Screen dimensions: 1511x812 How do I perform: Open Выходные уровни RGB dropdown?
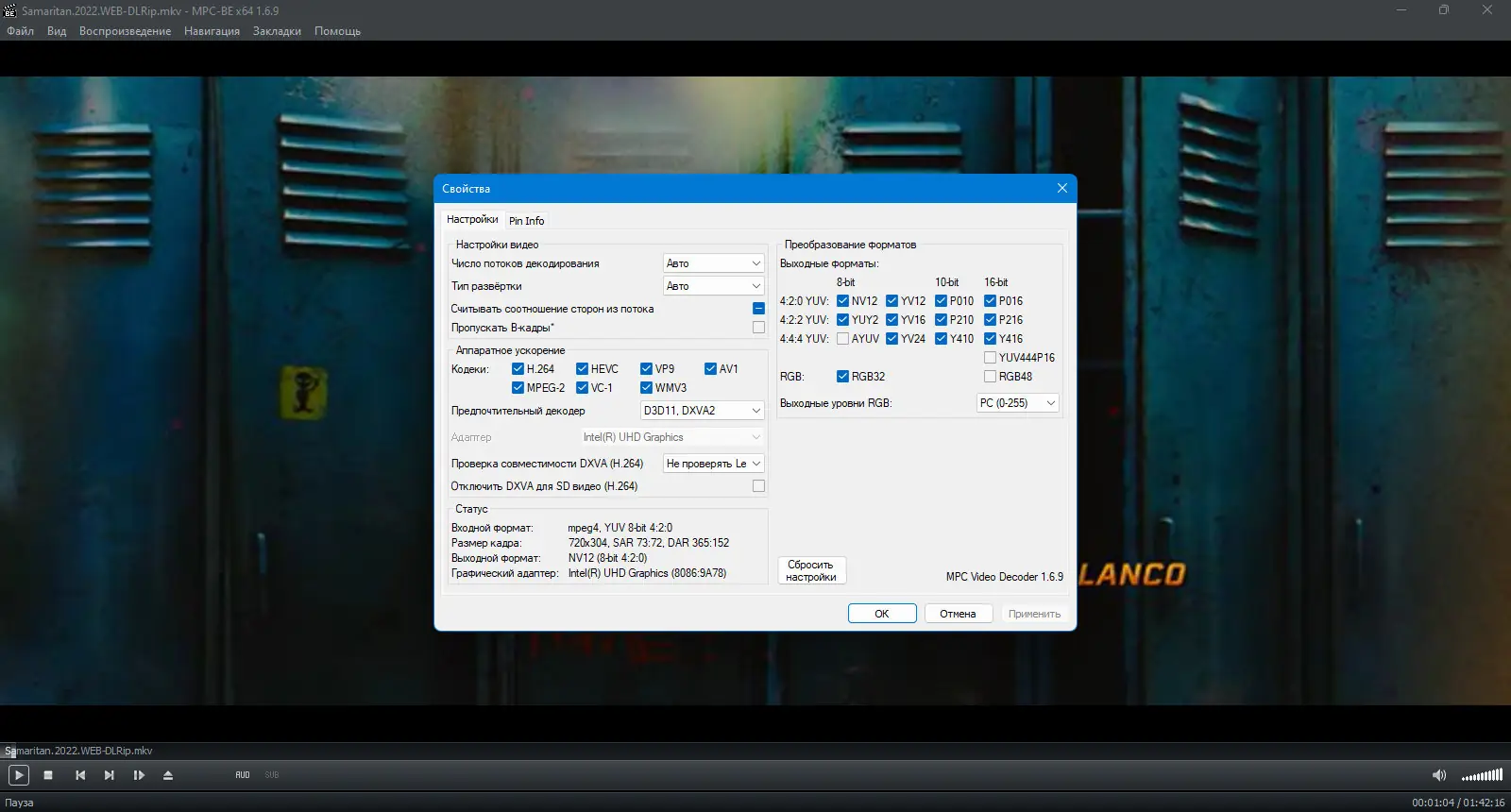[x=1017, y=403]
